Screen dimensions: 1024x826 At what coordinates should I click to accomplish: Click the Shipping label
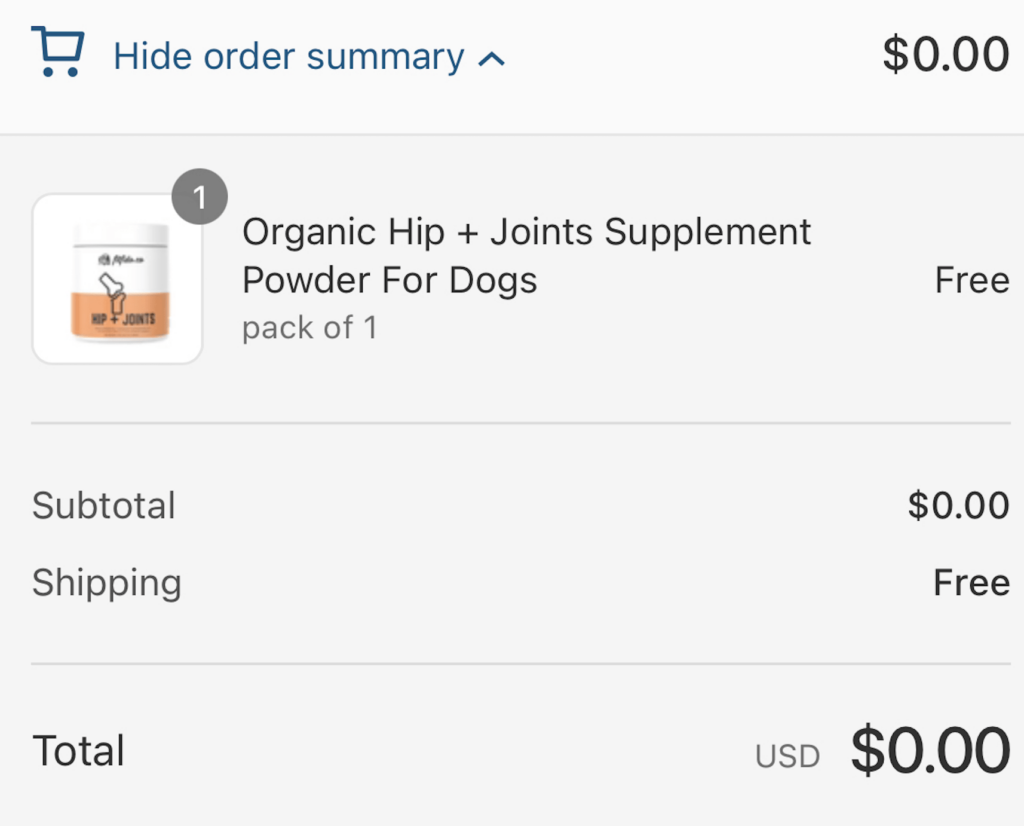pos(107,582)
